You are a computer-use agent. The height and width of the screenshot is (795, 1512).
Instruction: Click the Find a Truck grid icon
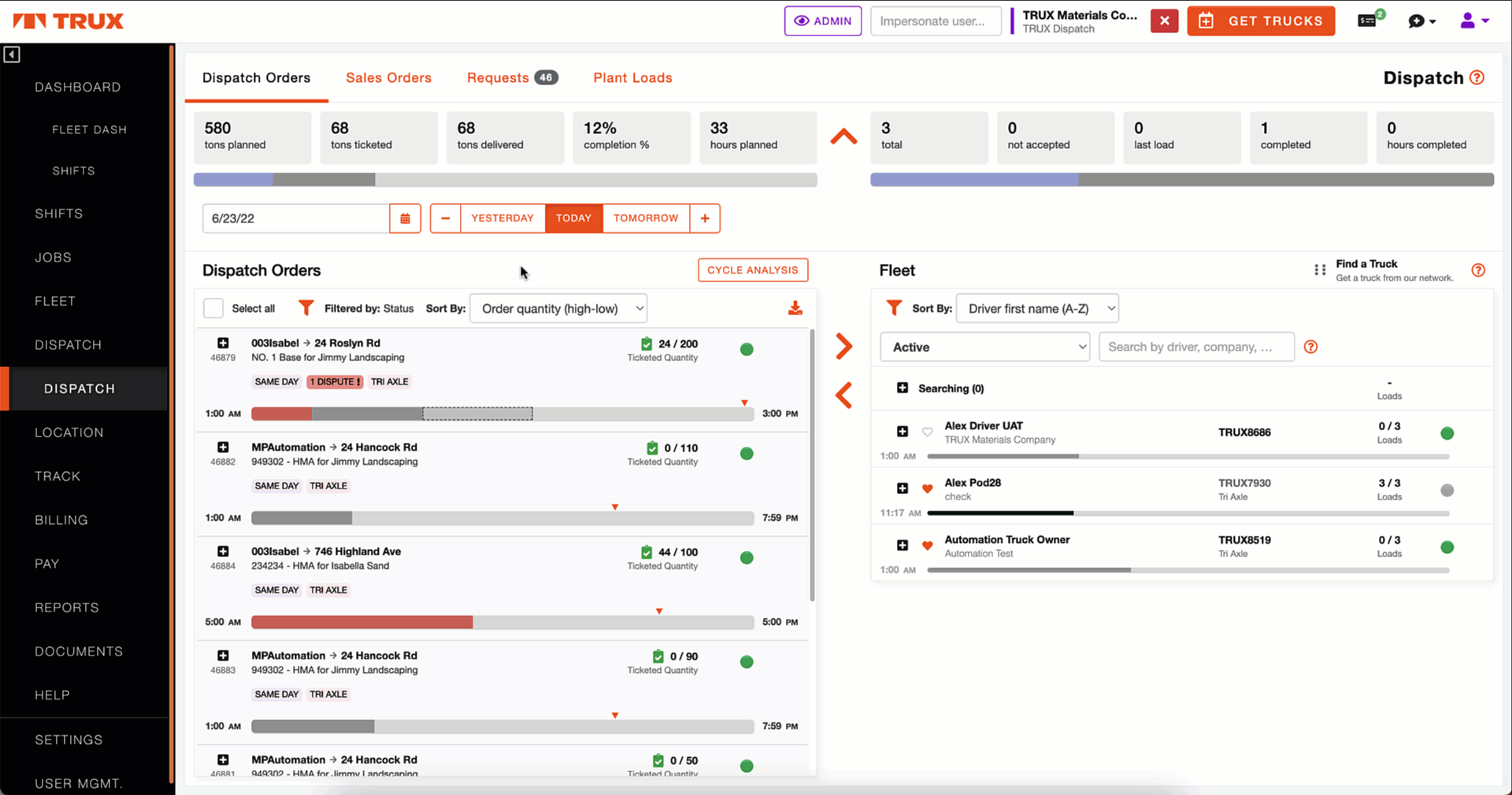pos(1320,270)
